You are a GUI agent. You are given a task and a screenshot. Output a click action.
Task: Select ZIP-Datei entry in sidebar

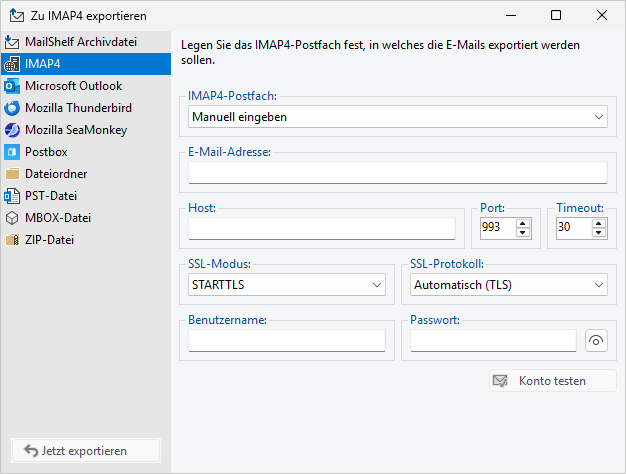click(x=50, y=240)
